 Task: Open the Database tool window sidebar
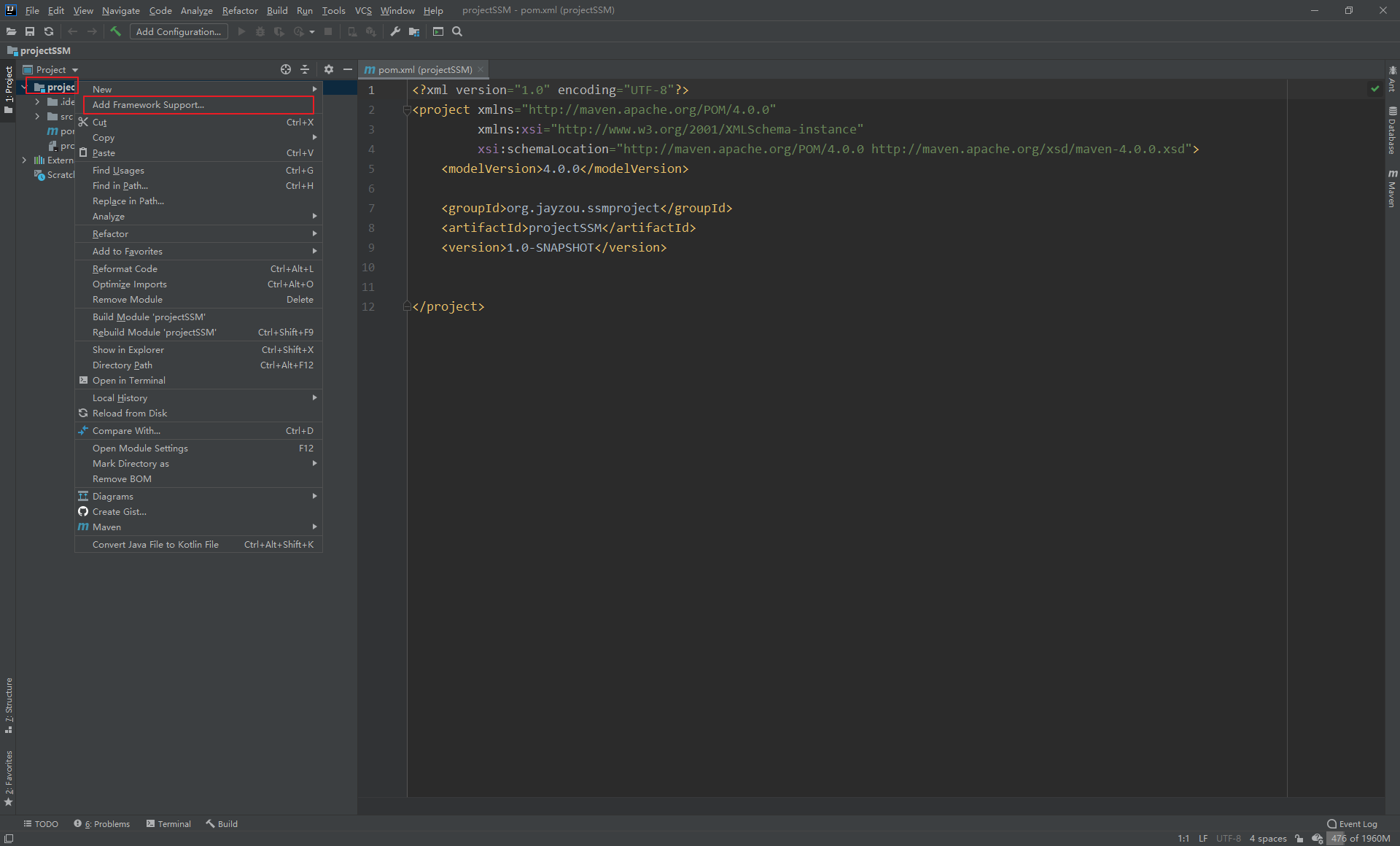click(1392, 131)
